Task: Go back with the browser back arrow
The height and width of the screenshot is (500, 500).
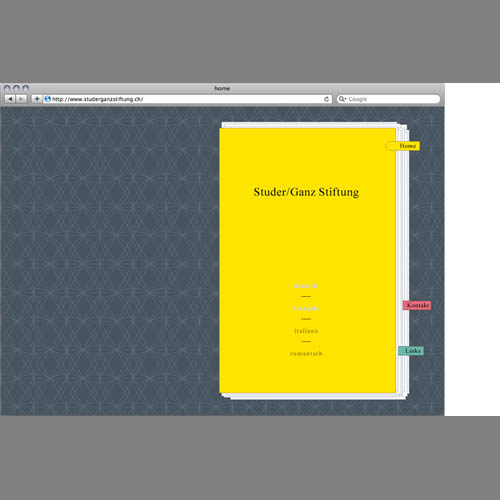Action: (10, 99)
